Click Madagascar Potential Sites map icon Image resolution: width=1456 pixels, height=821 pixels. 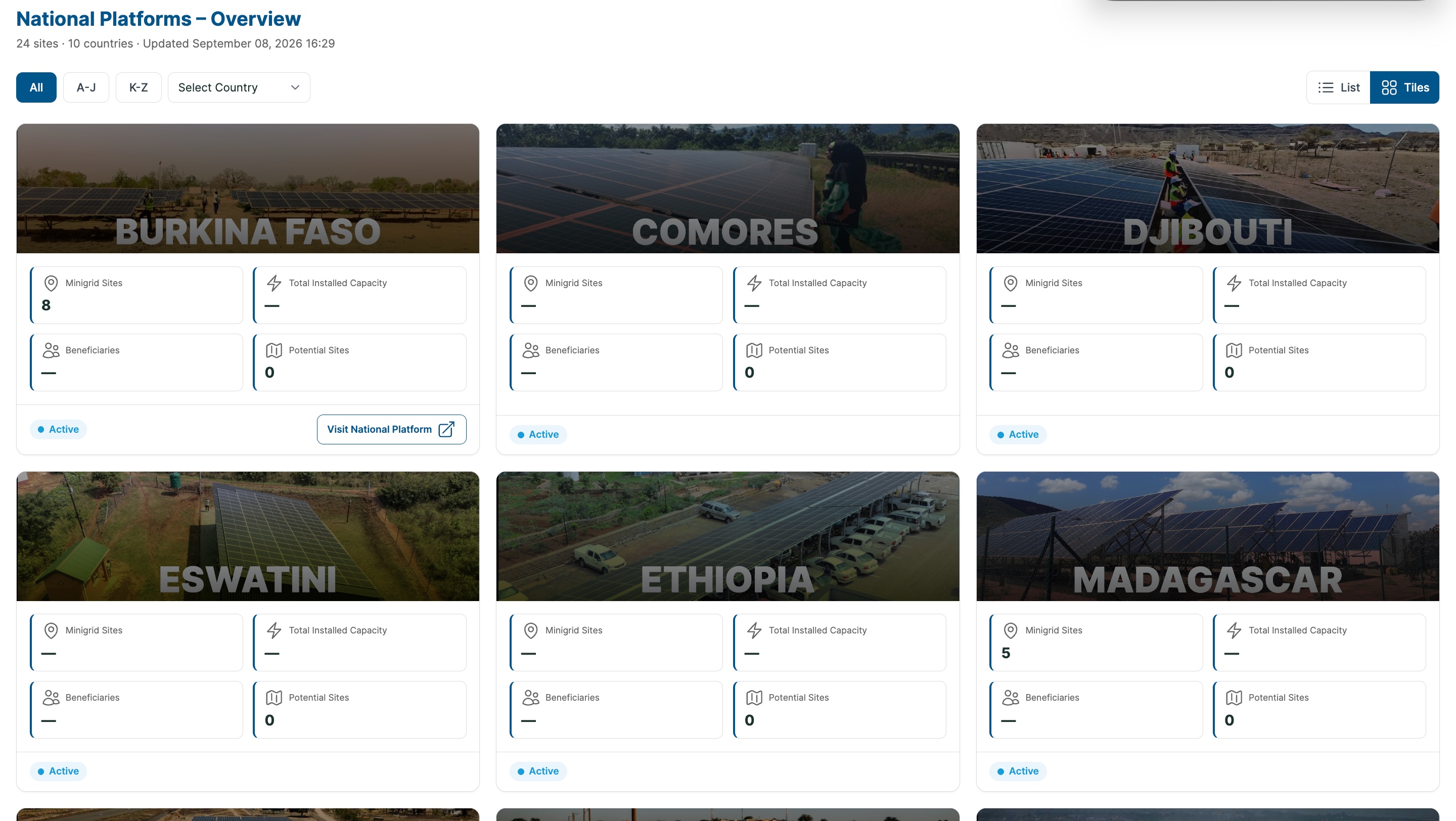pos(1234,698)
